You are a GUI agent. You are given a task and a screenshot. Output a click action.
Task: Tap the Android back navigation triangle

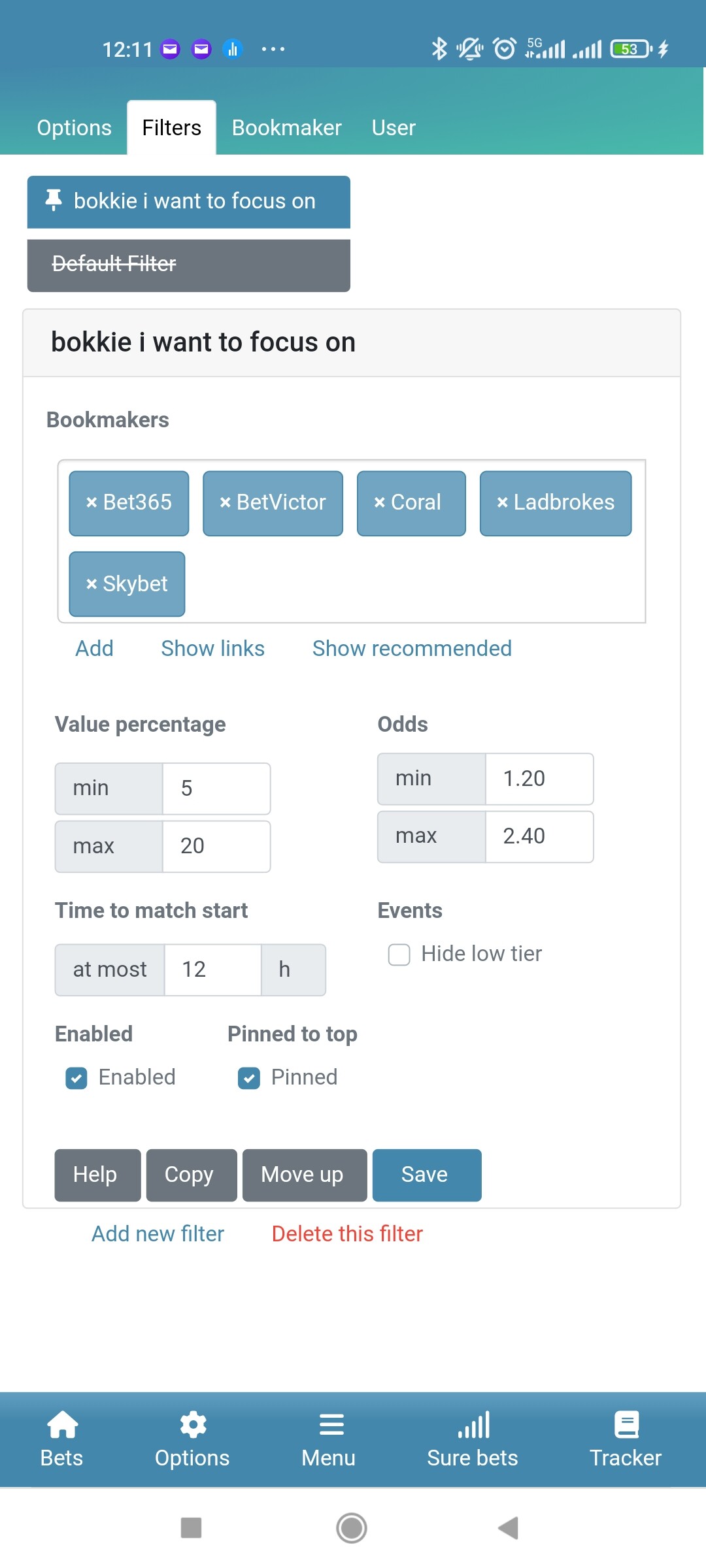tap(508, 1528)
